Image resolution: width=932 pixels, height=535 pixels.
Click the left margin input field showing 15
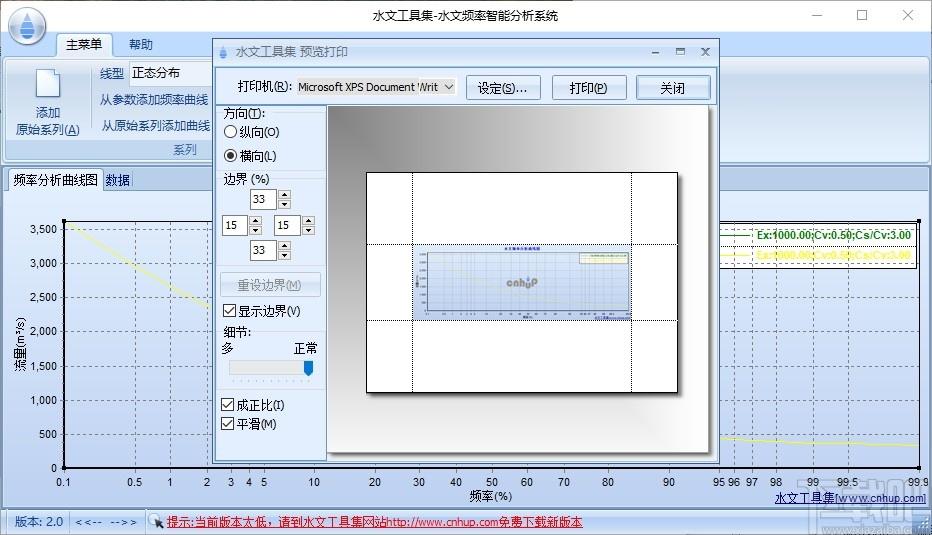click(235, 225)
